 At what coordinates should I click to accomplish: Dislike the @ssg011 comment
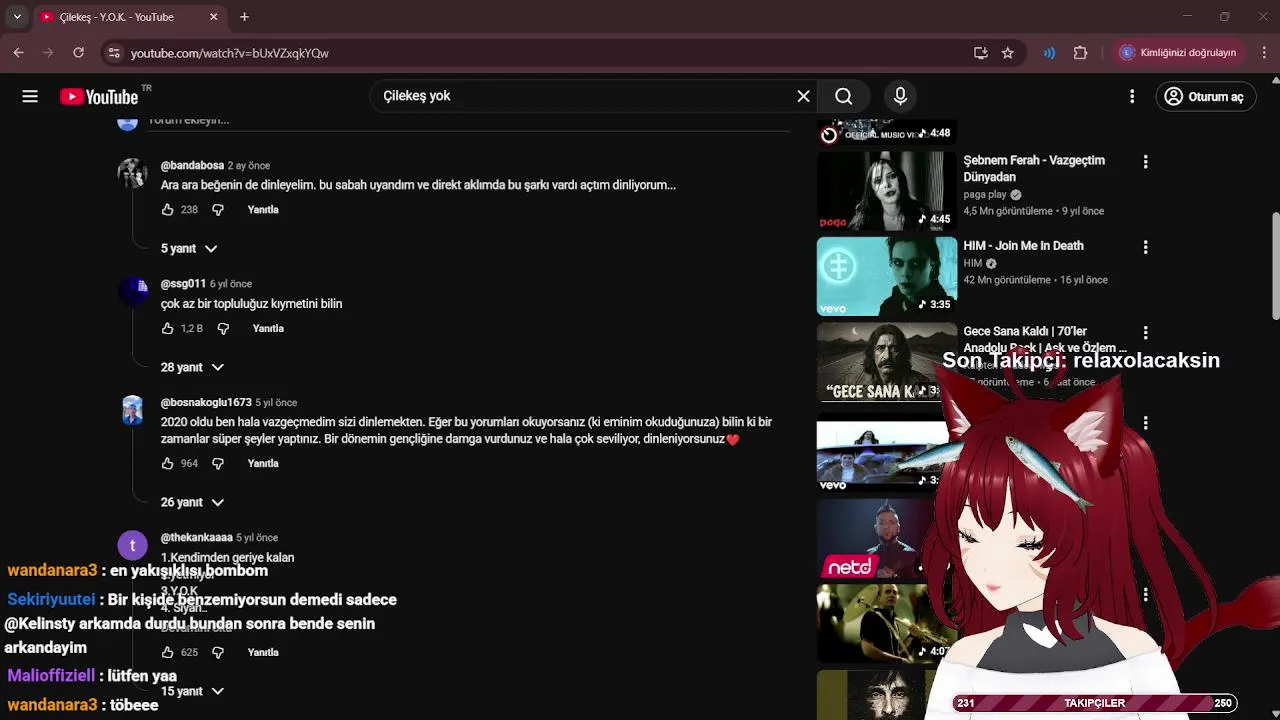click(x=223, y=328)
